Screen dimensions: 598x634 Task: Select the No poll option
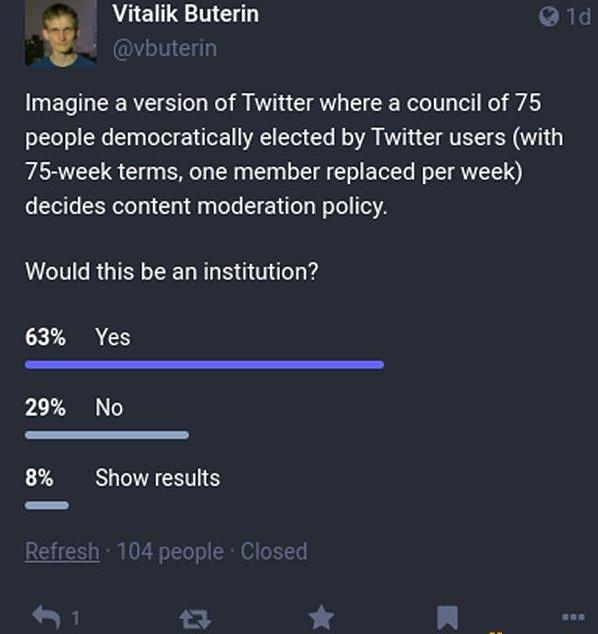(109, 407)
